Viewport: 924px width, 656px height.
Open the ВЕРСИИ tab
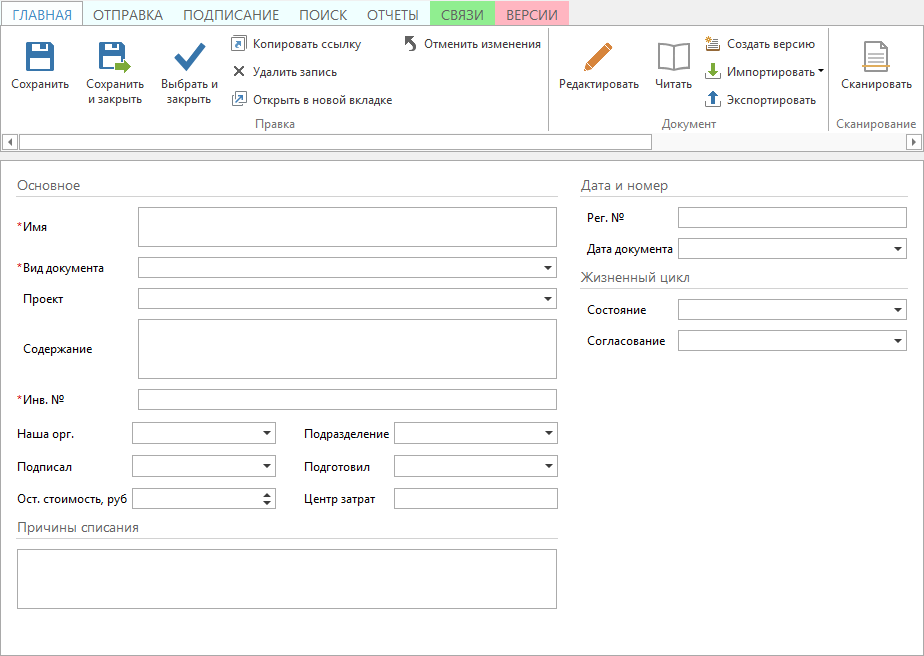click(532, 15)
